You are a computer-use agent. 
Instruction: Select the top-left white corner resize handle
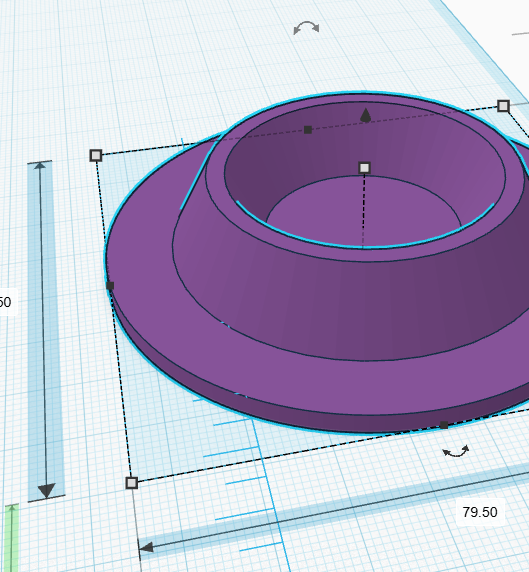(96, 155)
